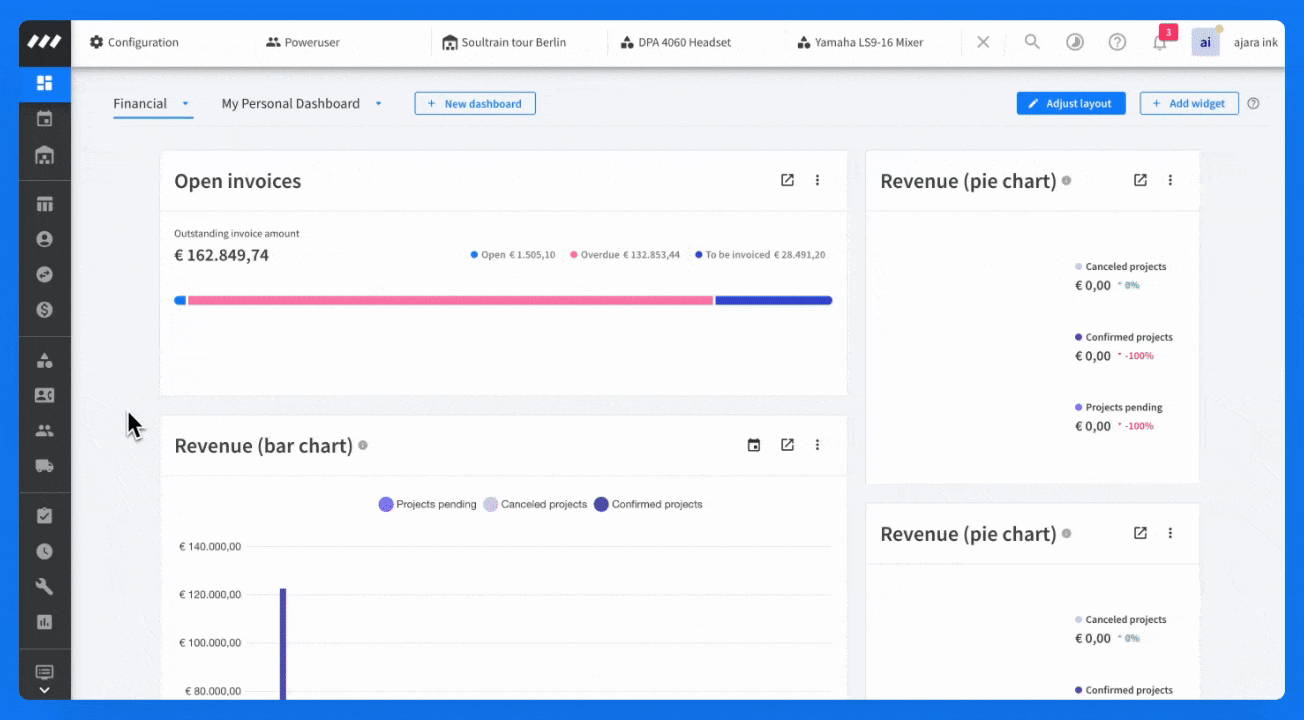Open the repairs wrench icon in sidebar

[44, 586]
